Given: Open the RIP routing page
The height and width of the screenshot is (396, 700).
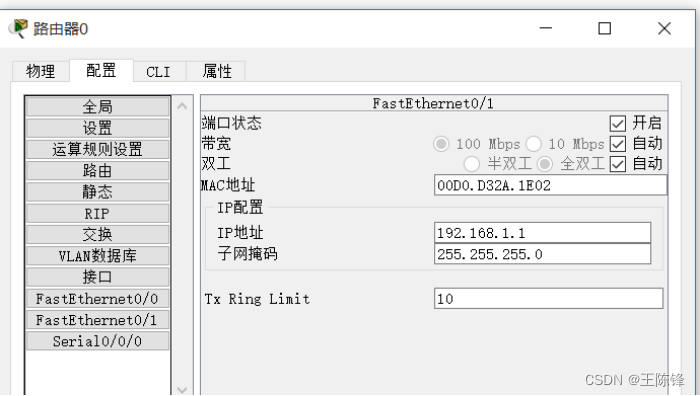Looking at the screenshot, I should [x=97, y=213].
